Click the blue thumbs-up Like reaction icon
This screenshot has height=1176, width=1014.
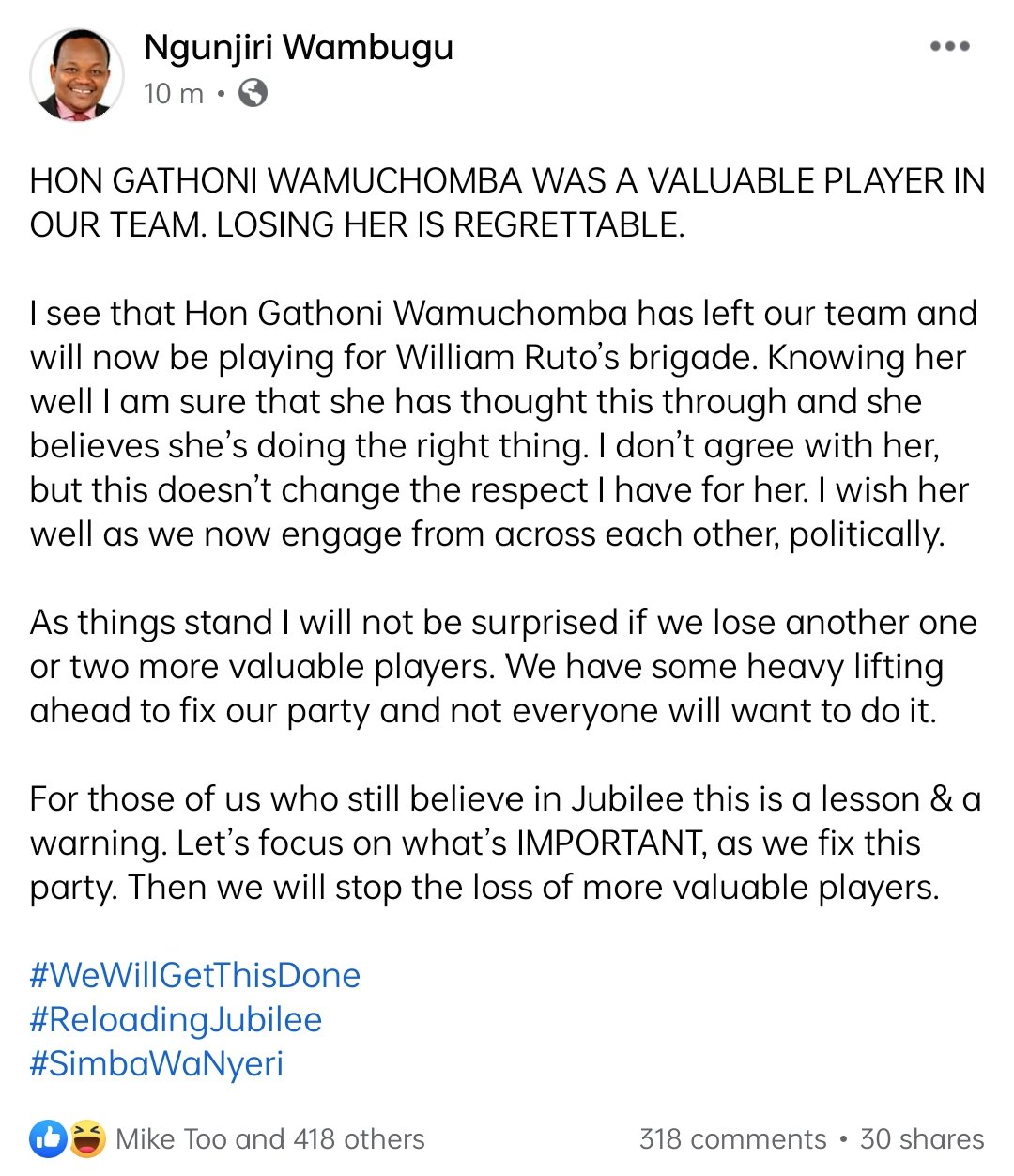pos(49,1139)
